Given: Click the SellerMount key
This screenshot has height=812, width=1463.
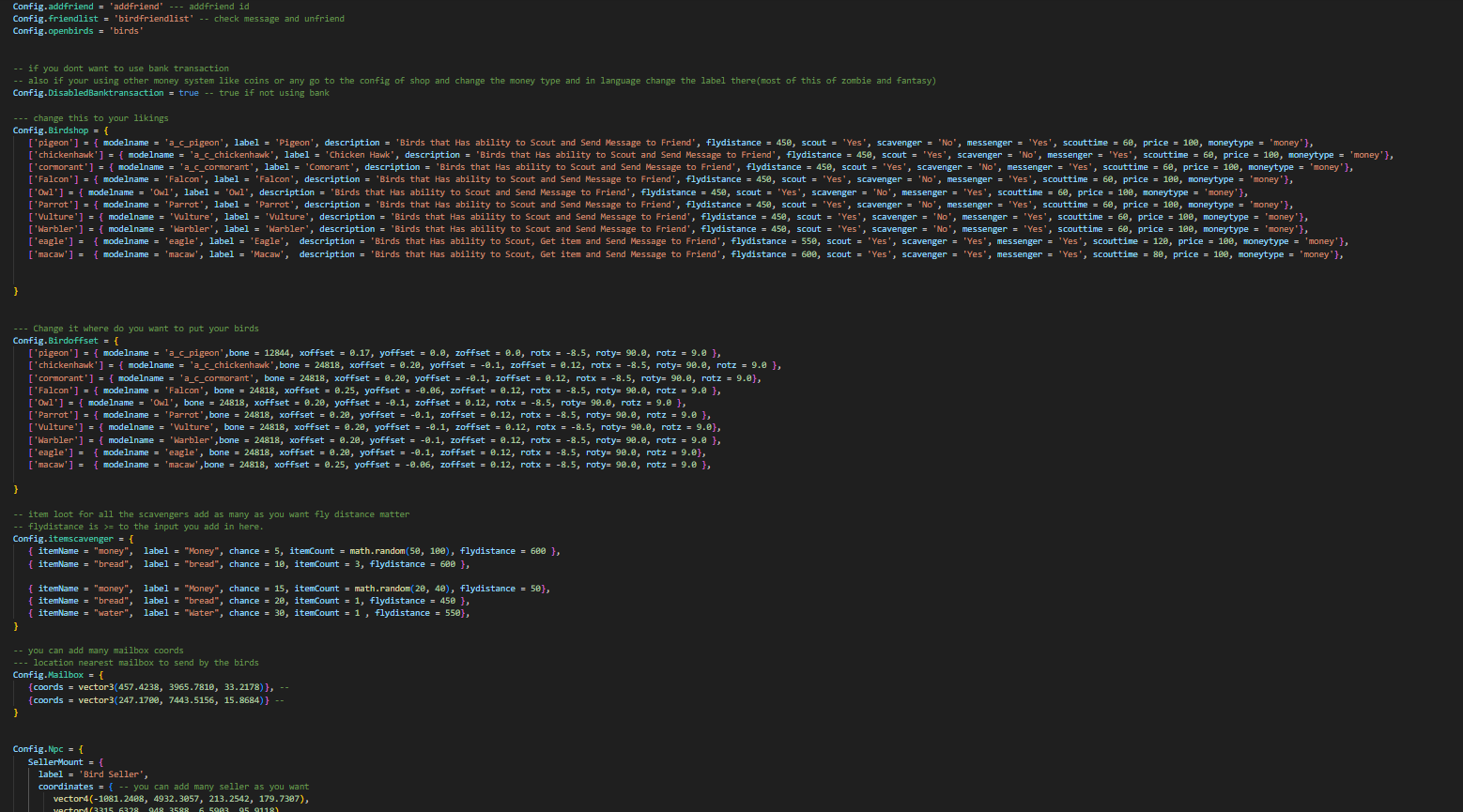Looking at the screenshot, I should (55, 762).
